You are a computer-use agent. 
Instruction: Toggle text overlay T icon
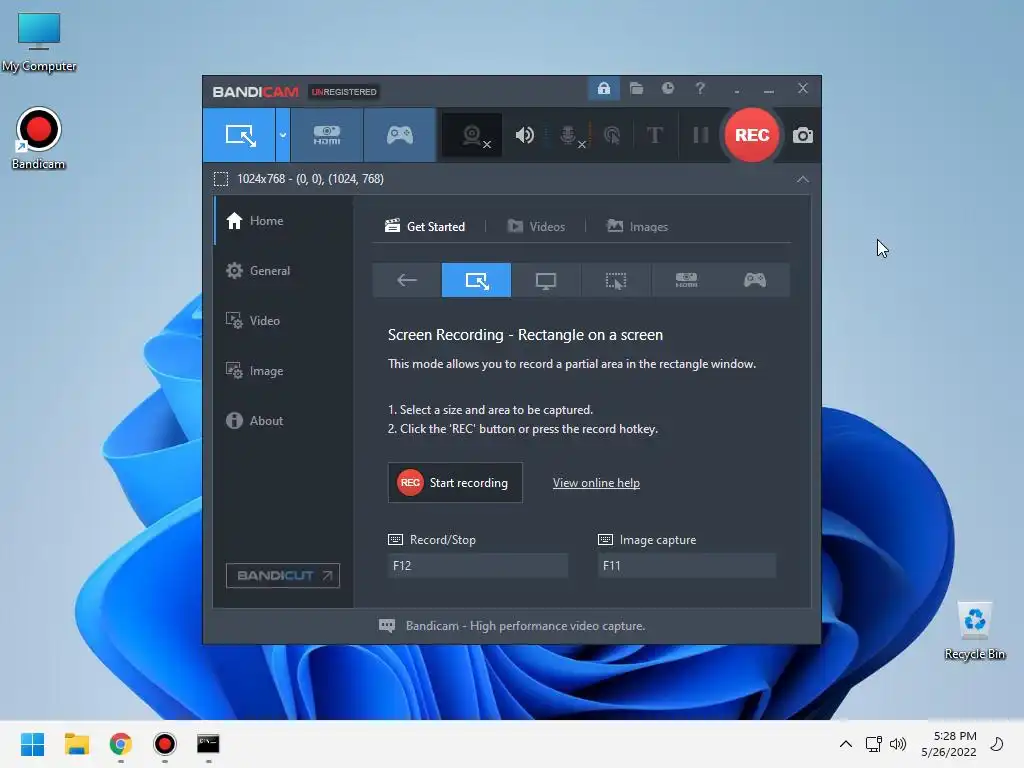point(654,135)
